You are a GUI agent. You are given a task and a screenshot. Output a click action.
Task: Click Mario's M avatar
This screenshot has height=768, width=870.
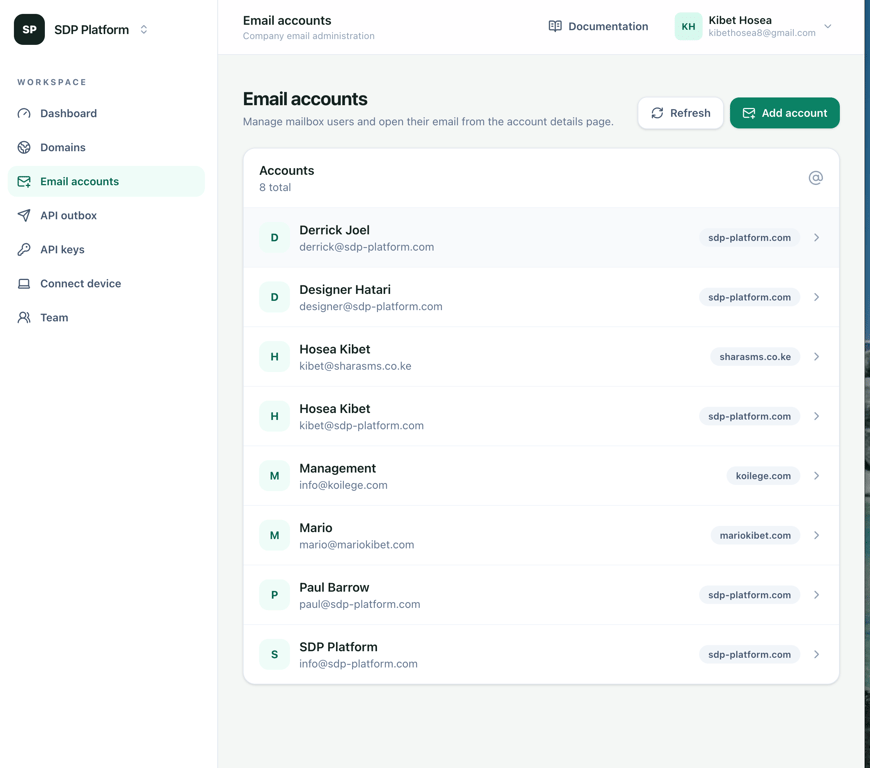(274, 535)
